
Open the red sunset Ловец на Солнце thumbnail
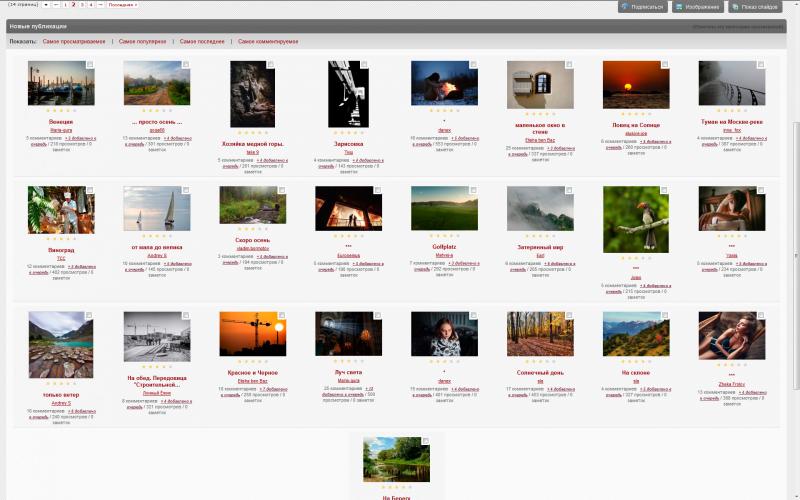(636, 85)
